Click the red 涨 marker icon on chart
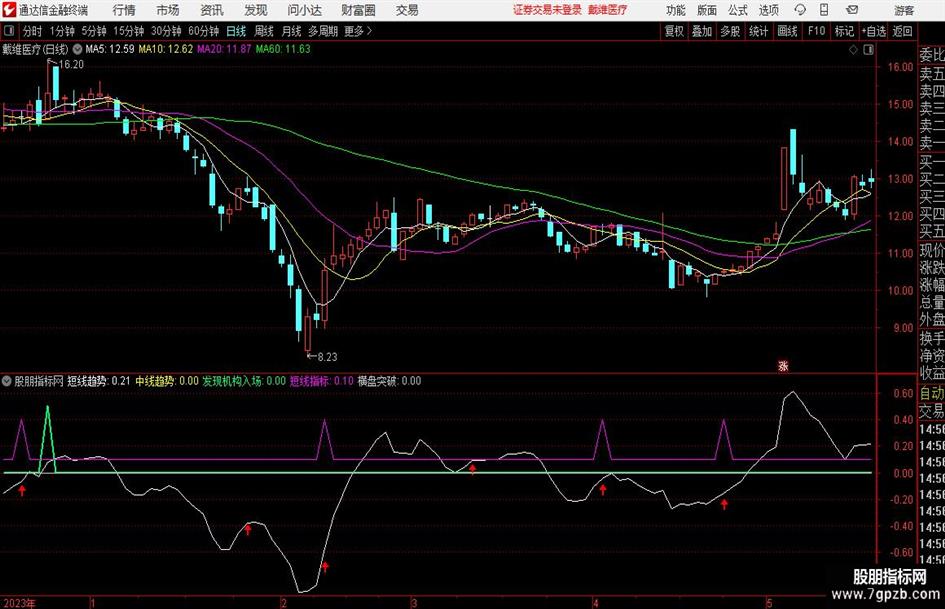This screenshot has height=609, width=945. [x=783, y=365]
